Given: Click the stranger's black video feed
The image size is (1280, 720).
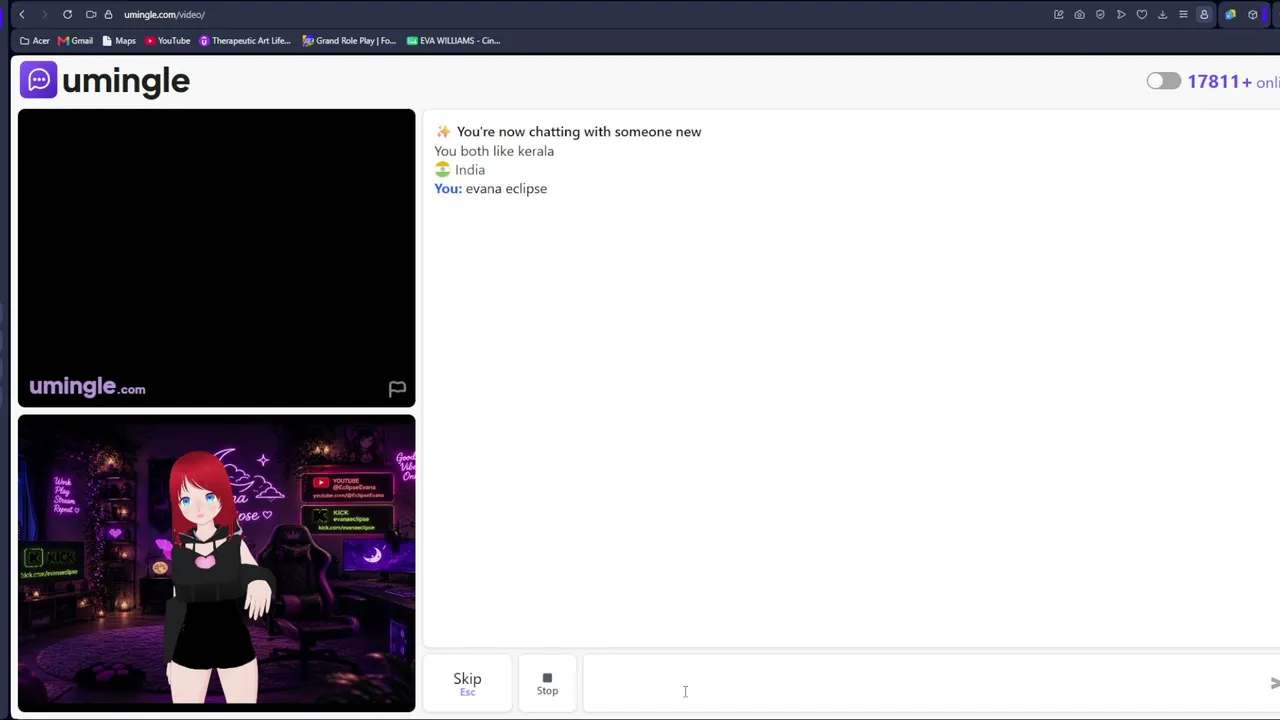Looking at the screenshot, I should [216, 258].
